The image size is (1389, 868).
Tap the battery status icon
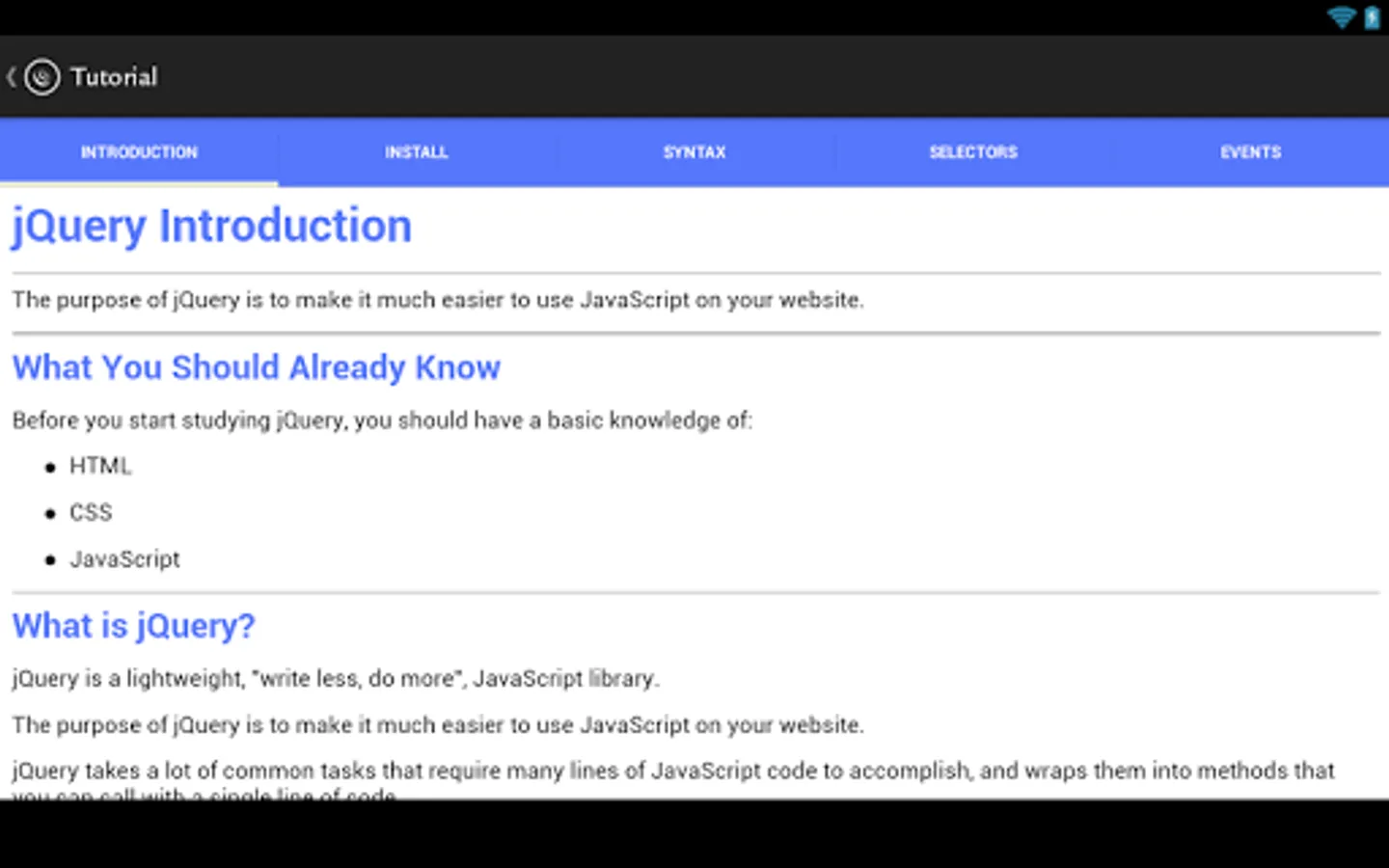point(1372,16)
